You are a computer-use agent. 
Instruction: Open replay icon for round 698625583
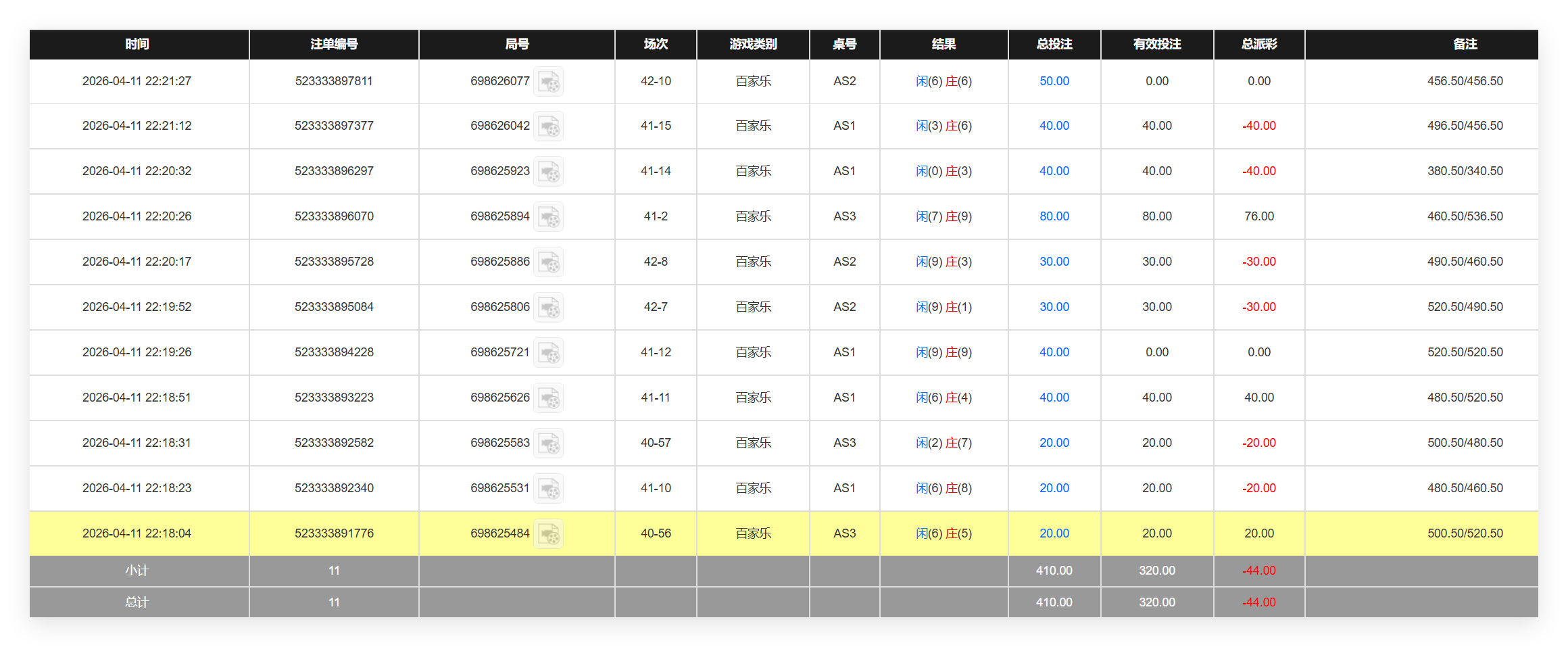coord(548,444)
